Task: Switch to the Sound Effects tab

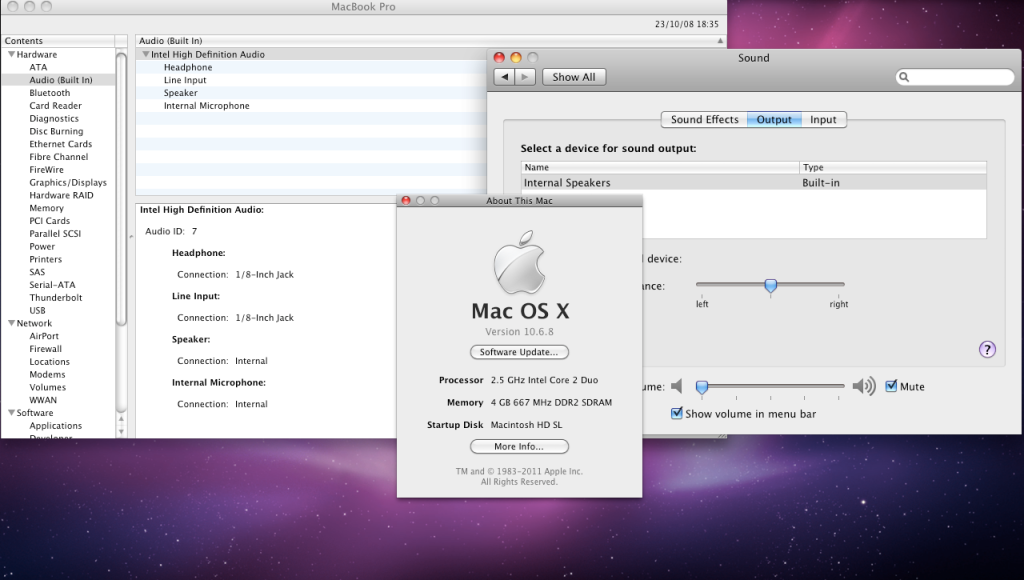Action: point(704,120)
